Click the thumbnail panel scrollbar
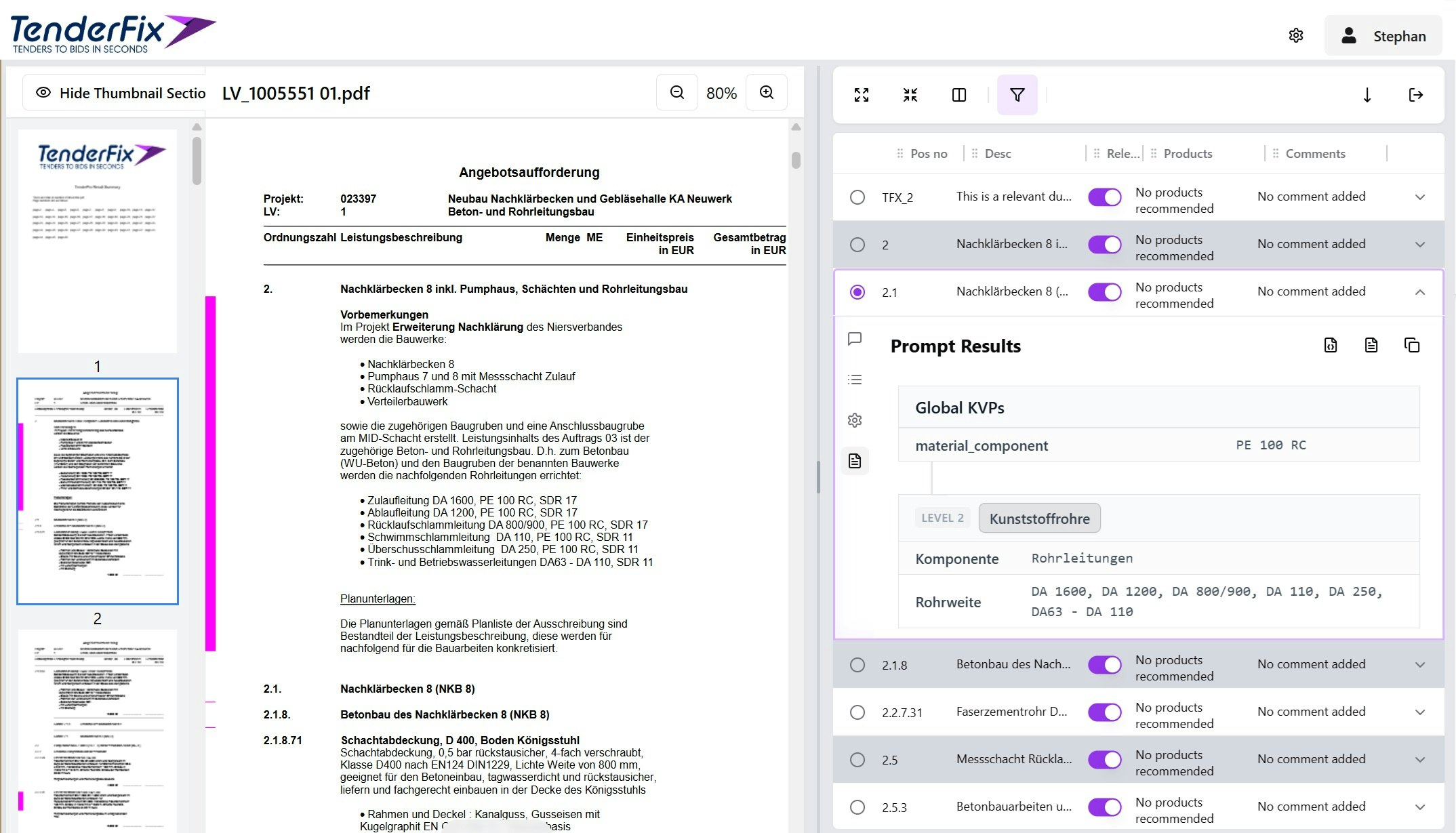The height and width of the screenshot is (833, 1456). 197,161
